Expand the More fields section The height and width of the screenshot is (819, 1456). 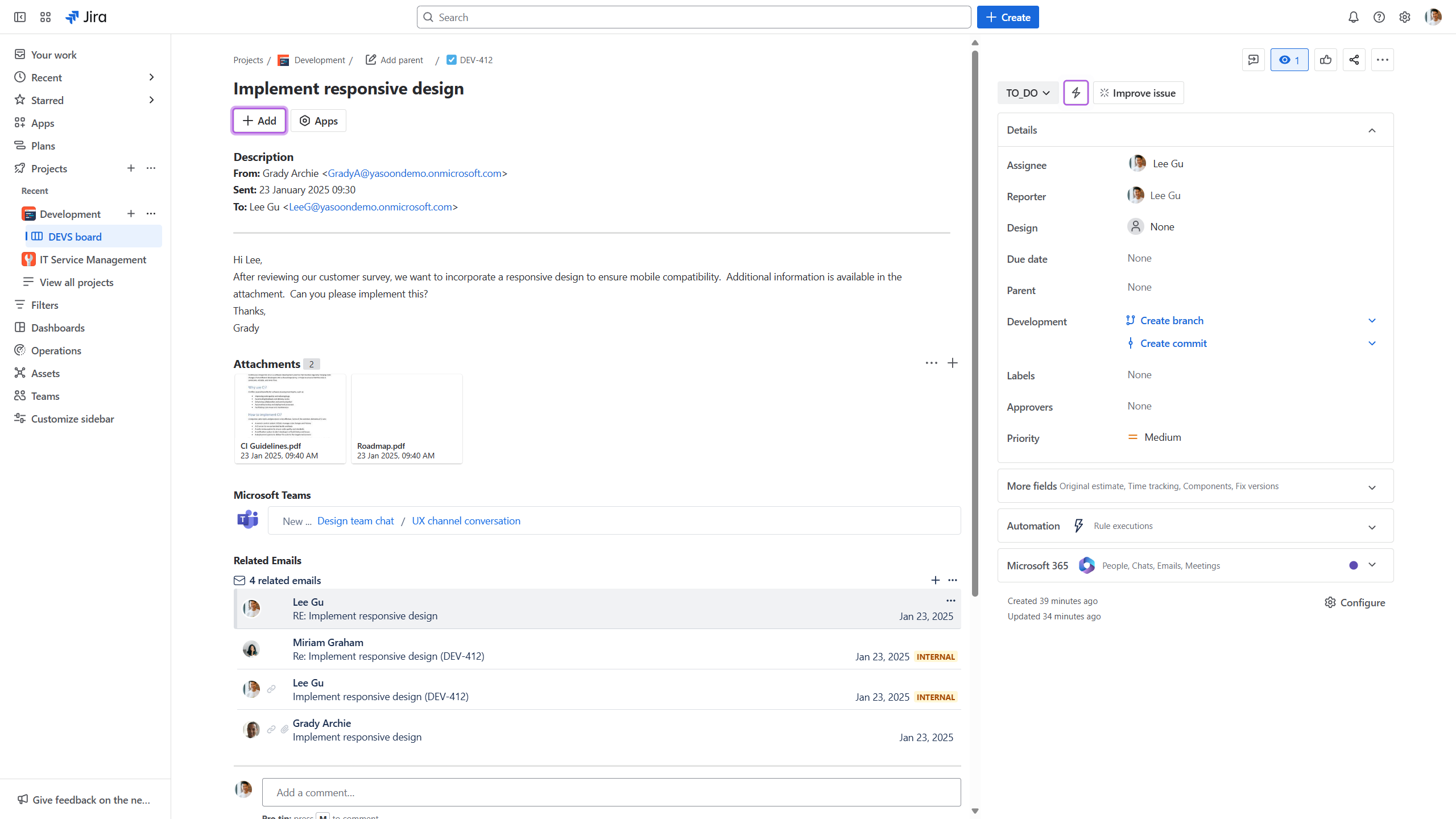(1372, 487)
